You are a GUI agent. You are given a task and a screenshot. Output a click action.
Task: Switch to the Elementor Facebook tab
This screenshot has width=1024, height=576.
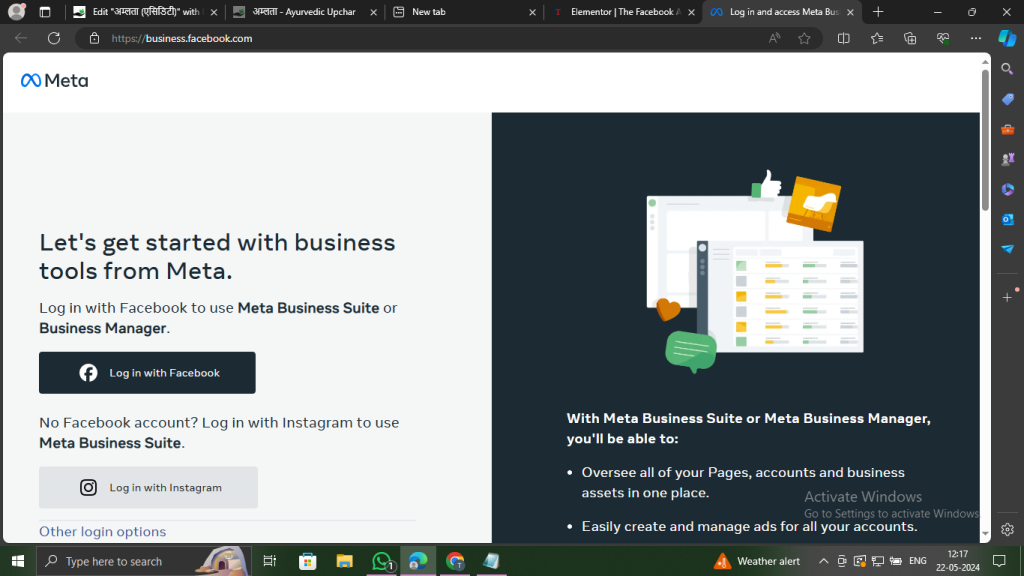625,12
